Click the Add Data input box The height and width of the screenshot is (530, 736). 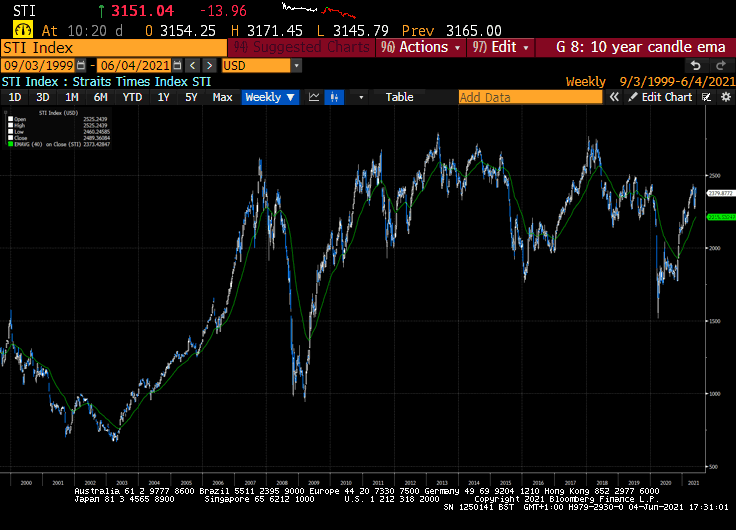tap(530, 97)
